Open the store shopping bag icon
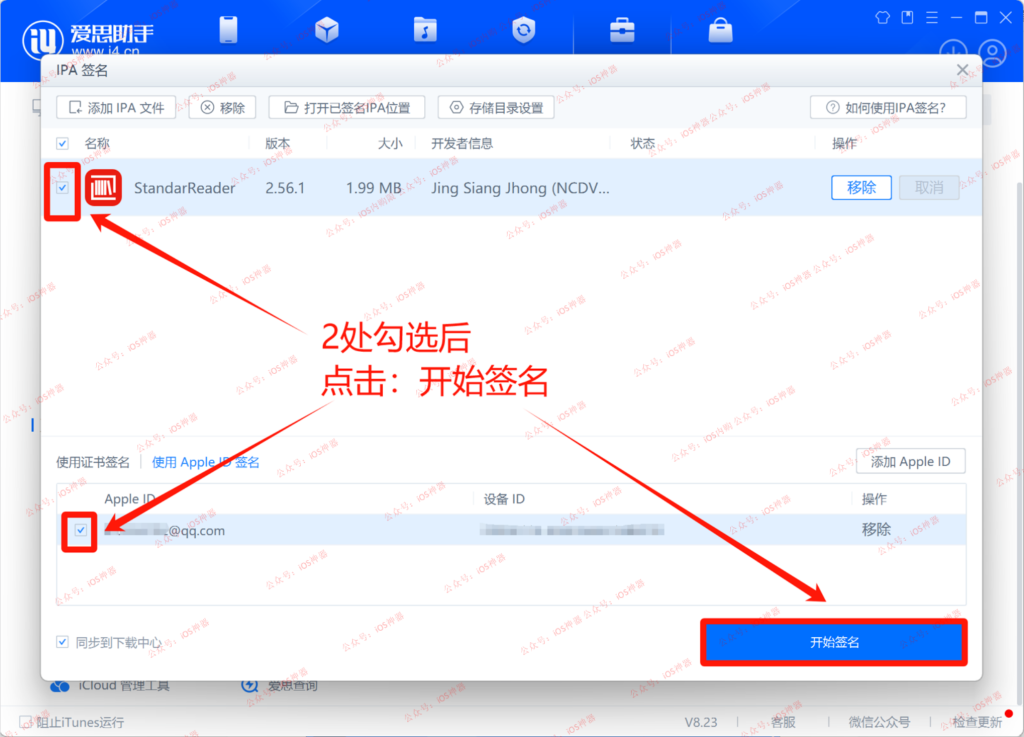Image resolution: width=1024 pixels, height=737 pixels. [x=720, y=29]
